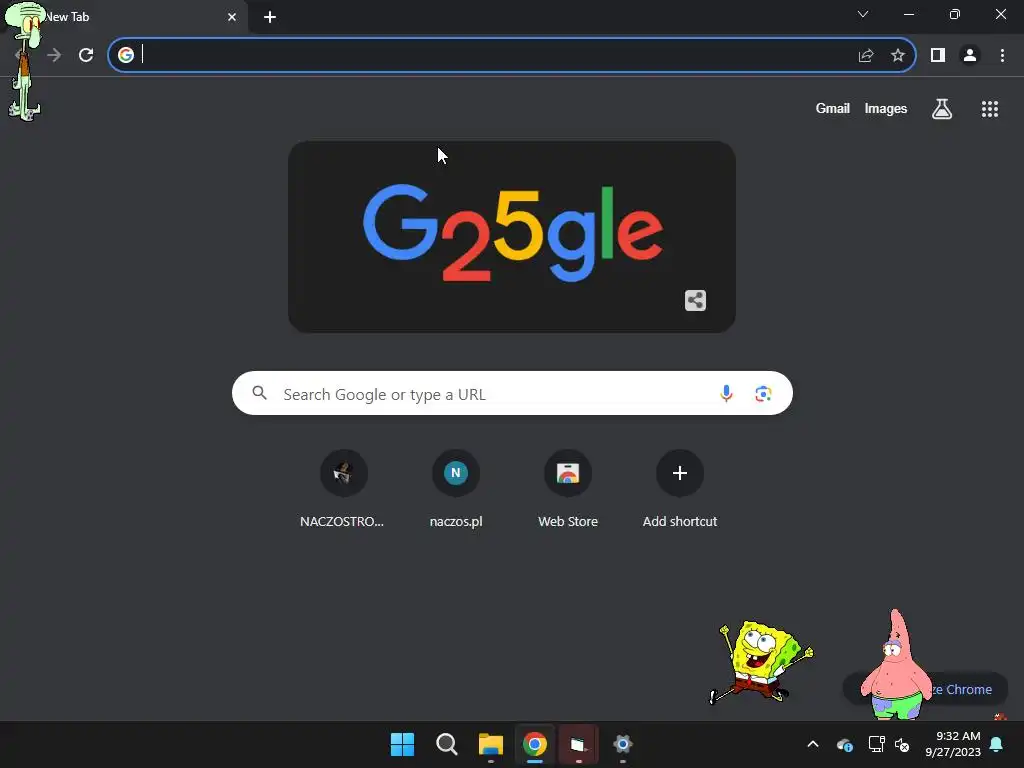Open the notifications bell
Viewport: 1024px width, 768px height.
click(x=997, y=744)
